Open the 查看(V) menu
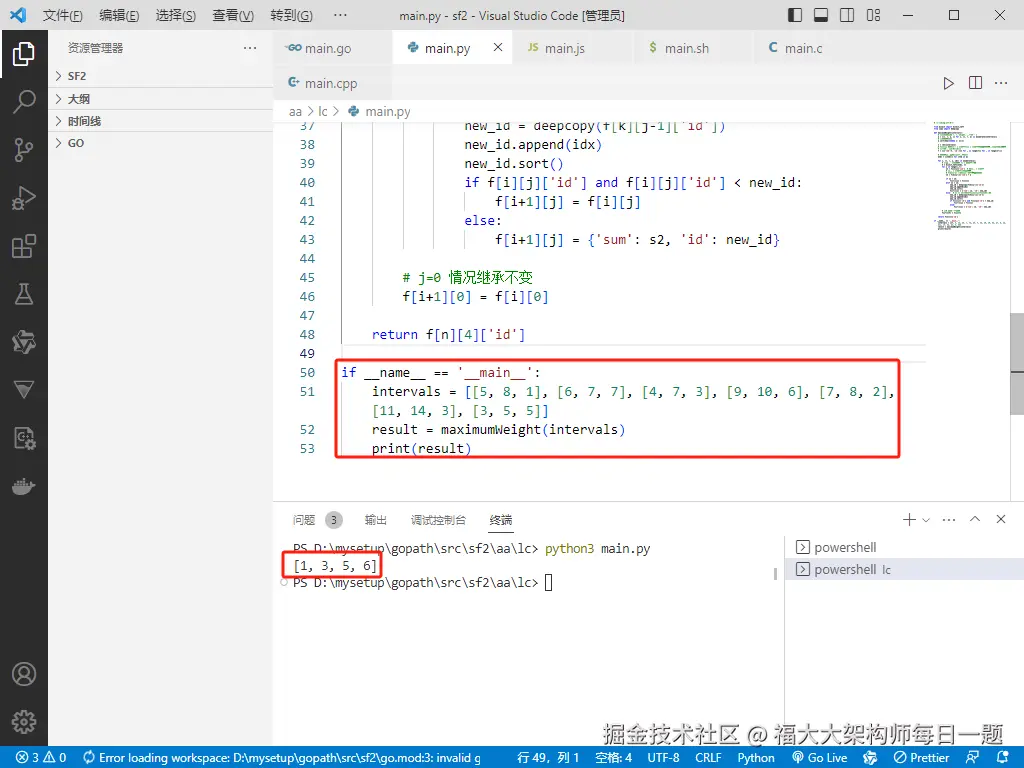This screenshot has height=768, width=1024. pos(232,15)
